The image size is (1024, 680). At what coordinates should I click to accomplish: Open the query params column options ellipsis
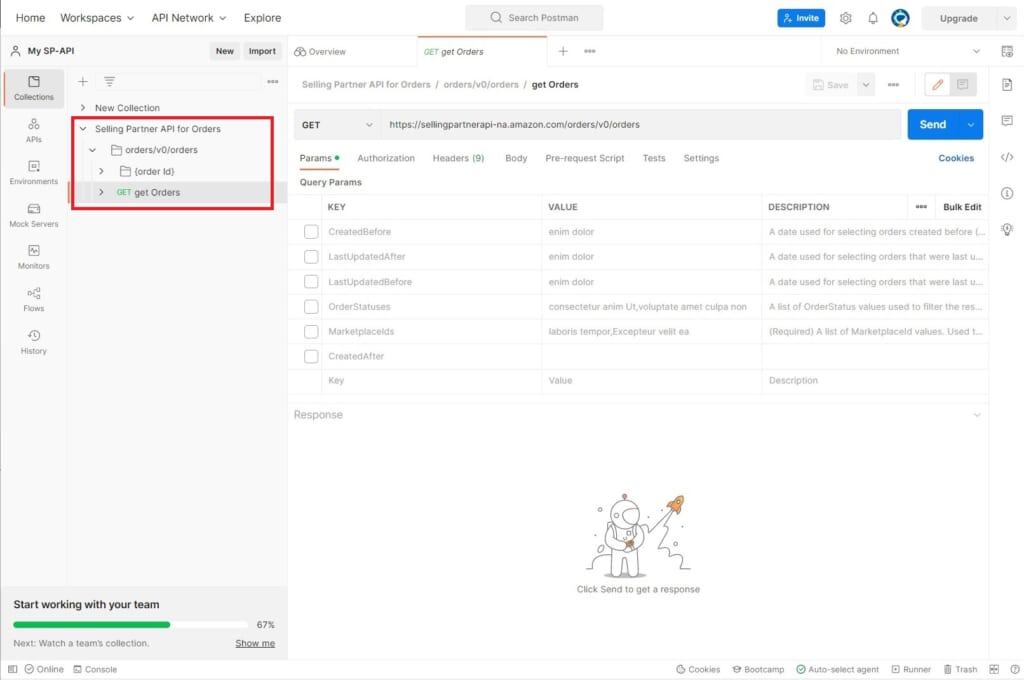pyautogui.click(x=921, y=207)
